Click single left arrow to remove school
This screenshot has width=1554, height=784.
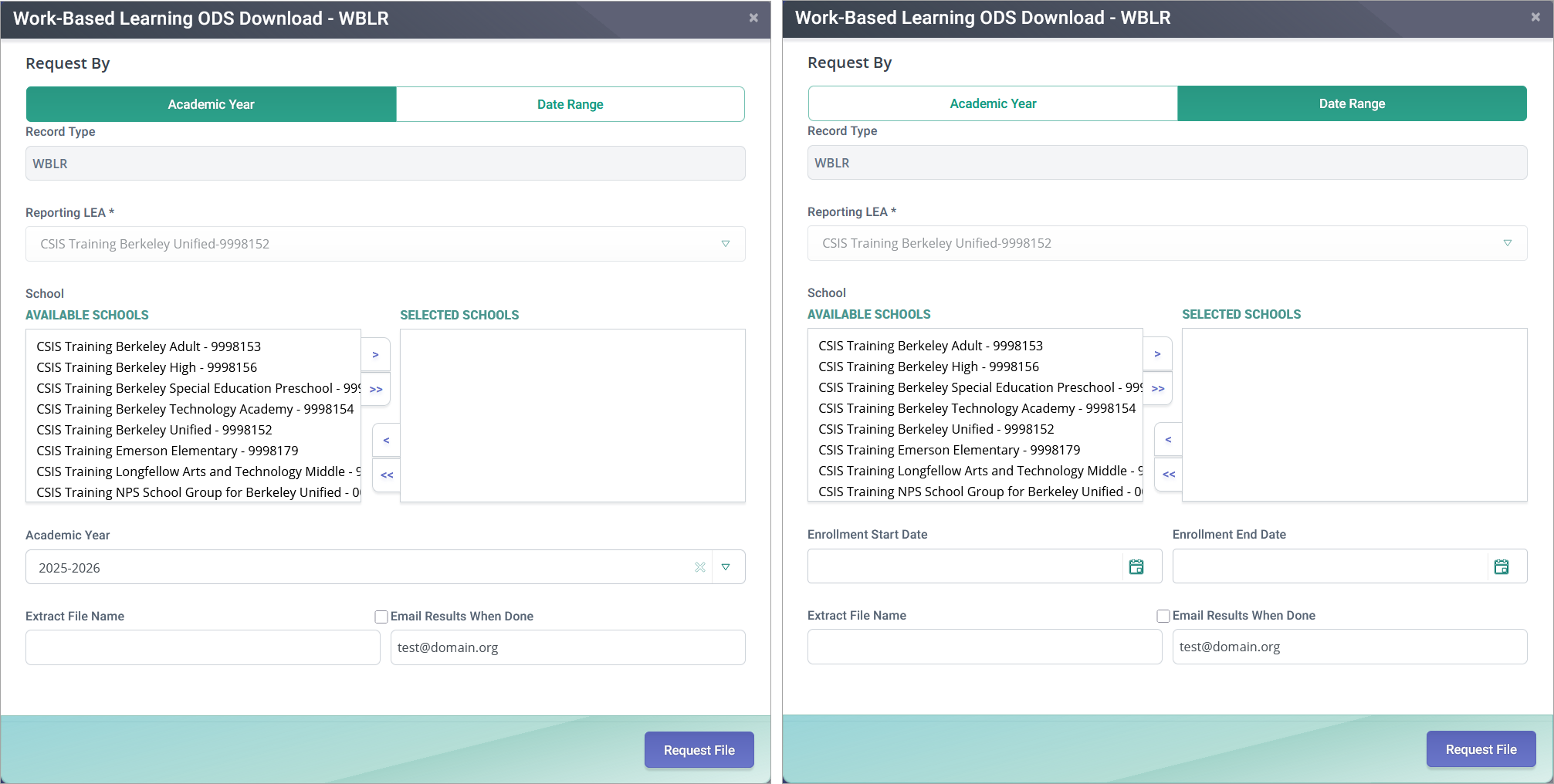(x=386, y=440)
